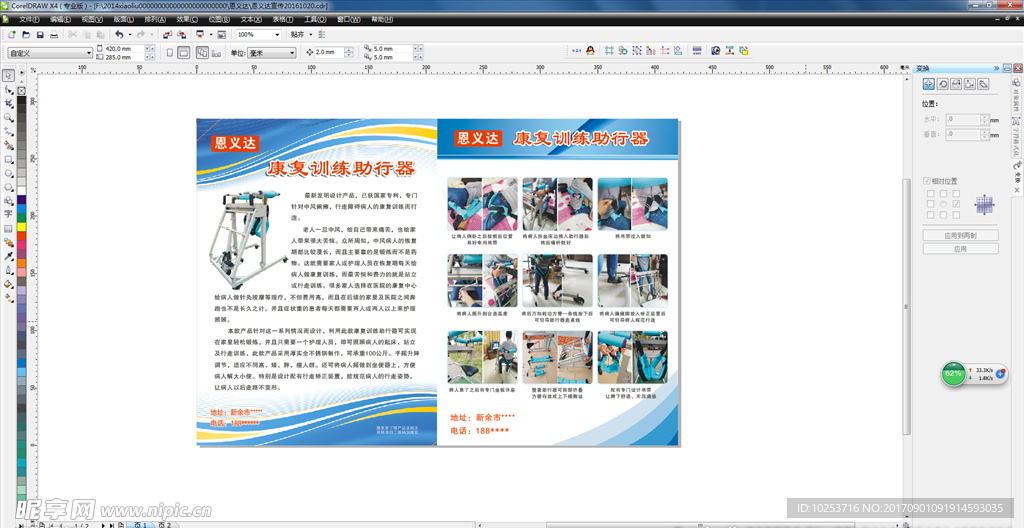Open the 文件 (File) menu

(x=29, y=20)
